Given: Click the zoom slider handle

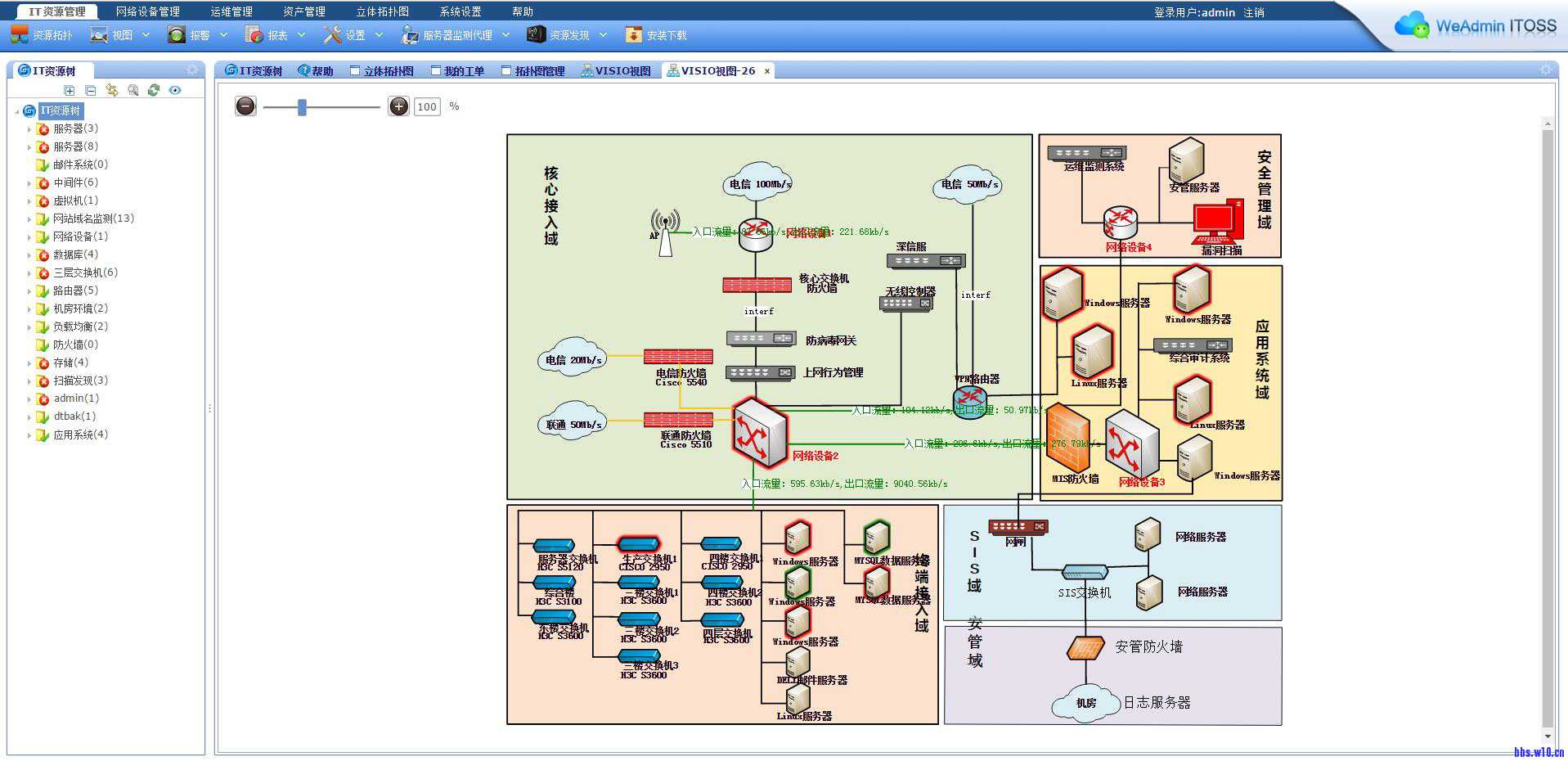Looking at the screenshot, I should pyautogui.click(x=302, y=107).
